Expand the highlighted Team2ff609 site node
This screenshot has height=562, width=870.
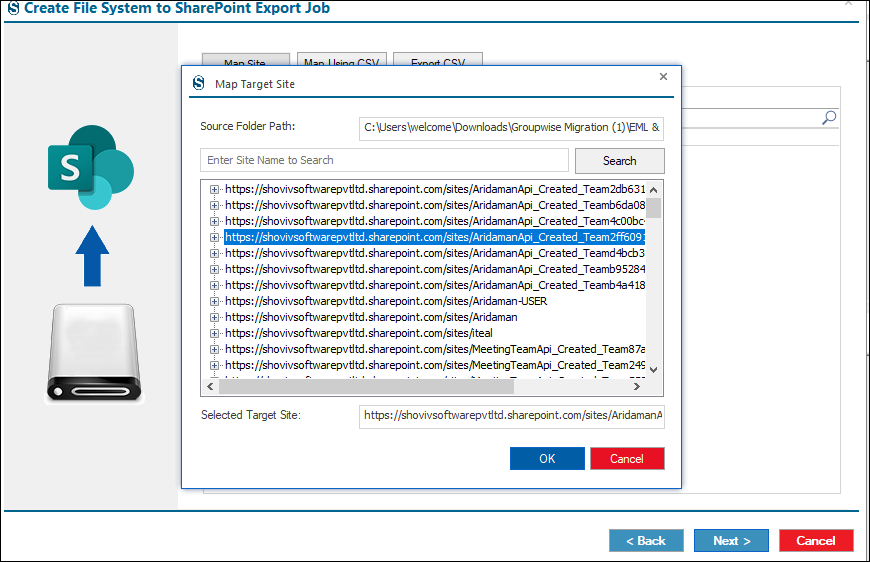tap(214, 237)
